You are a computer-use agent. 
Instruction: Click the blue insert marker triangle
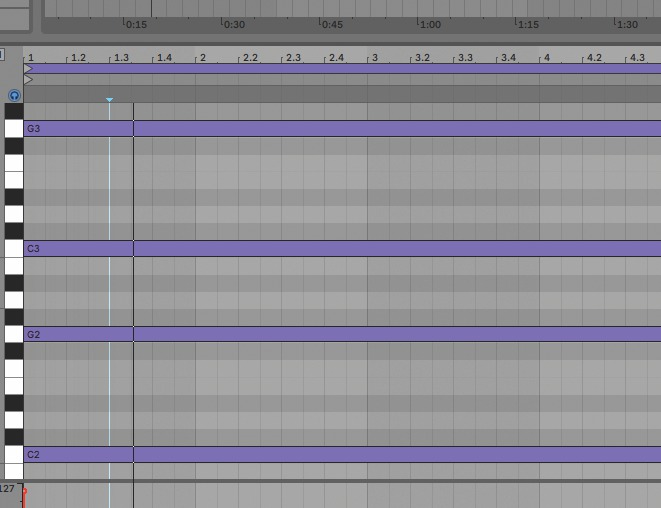point(109,100)
